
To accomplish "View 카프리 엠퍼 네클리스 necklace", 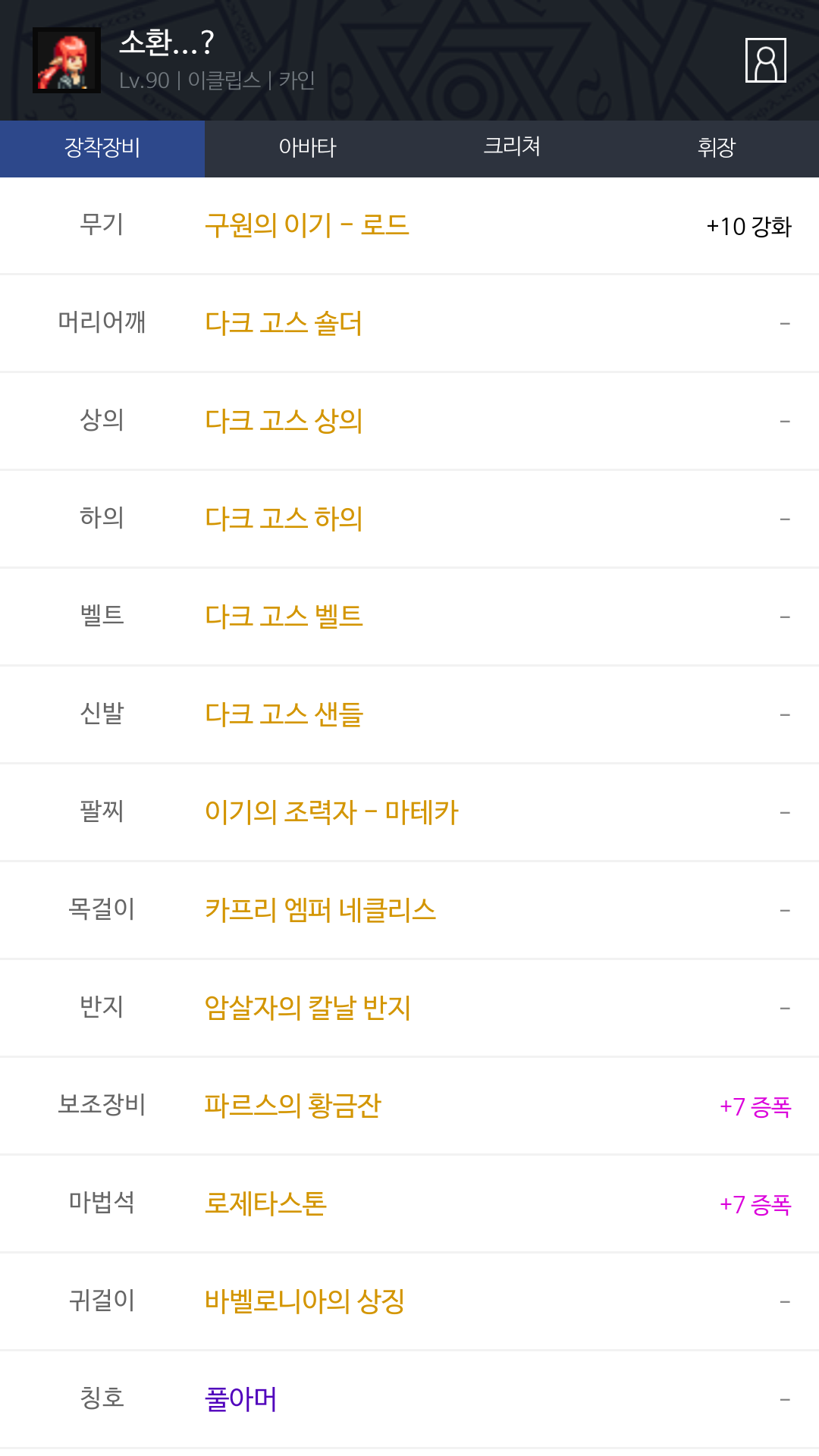I will [x=320, y=910].
